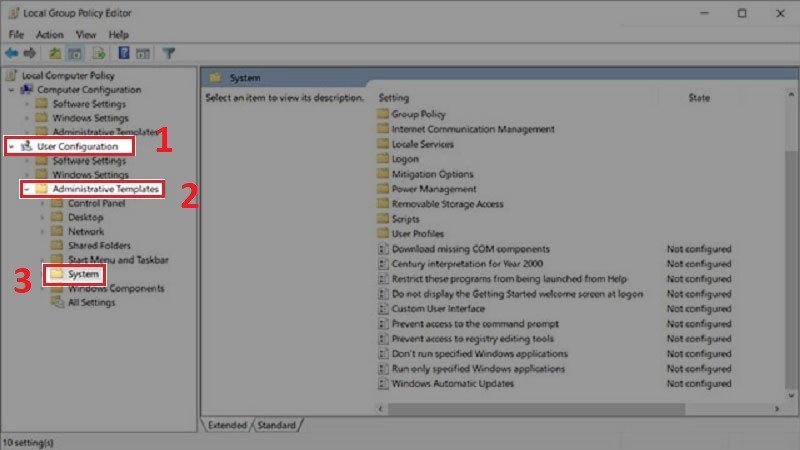Open the Locale Services folder

tap(422, 144)
